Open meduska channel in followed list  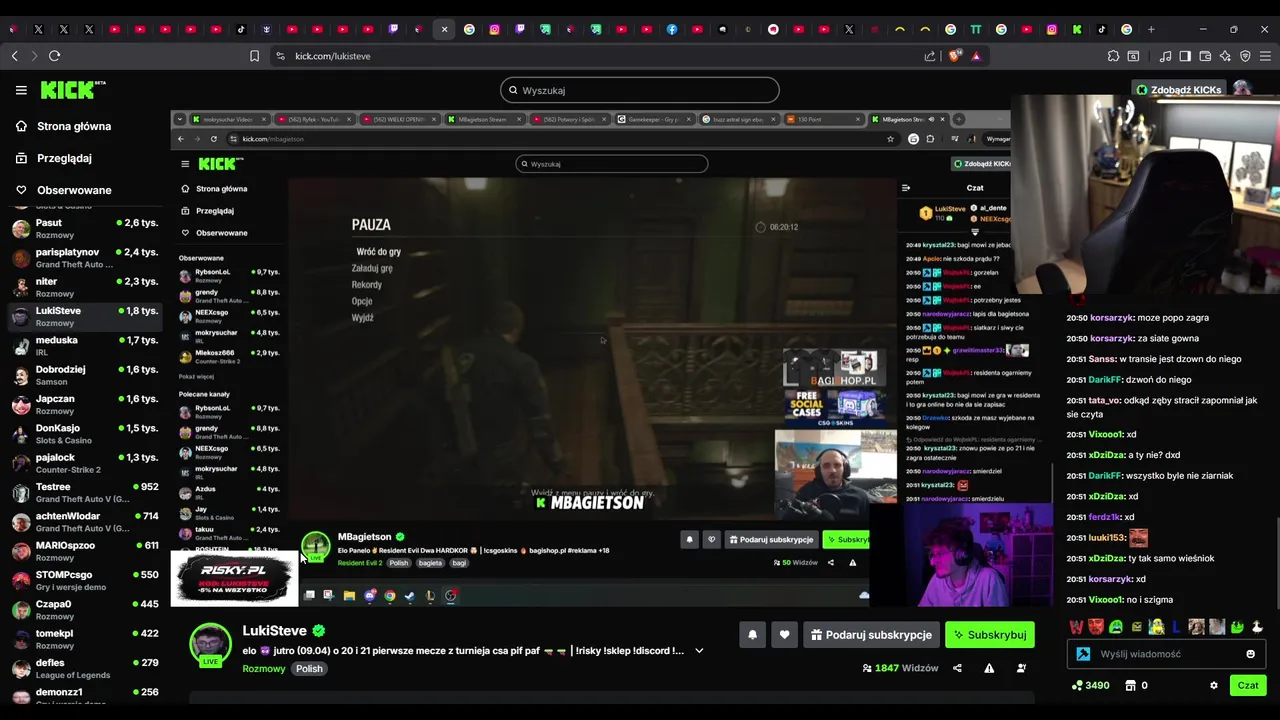point(85,346)
